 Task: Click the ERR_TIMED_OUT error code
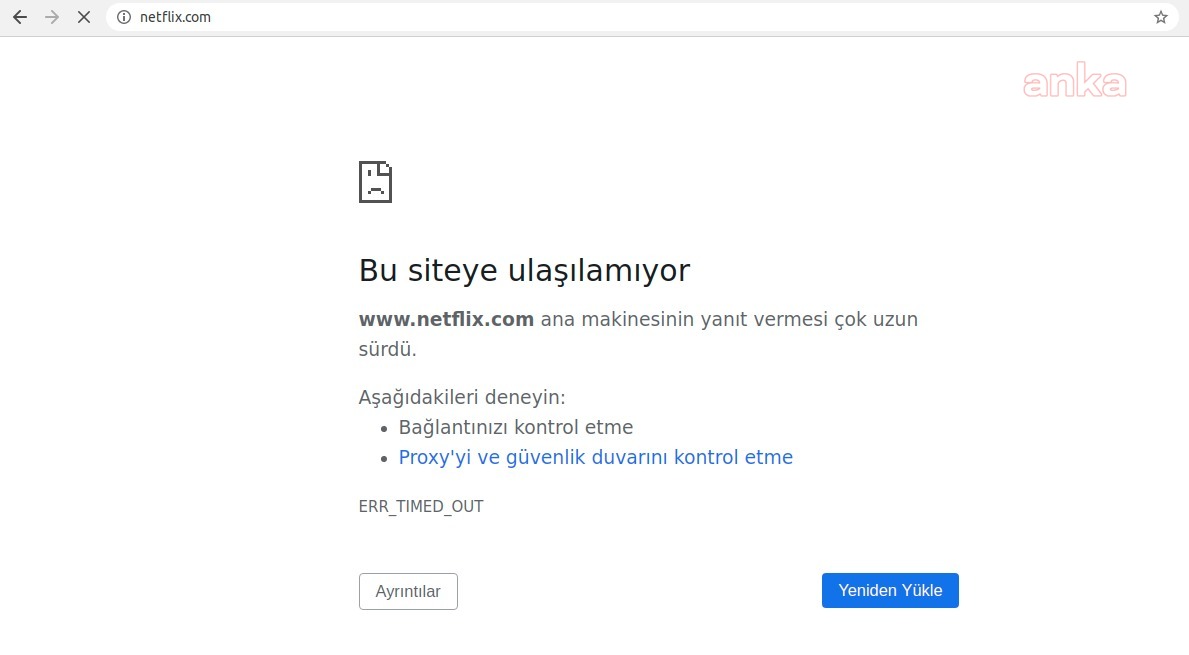[x=421, y=506]
